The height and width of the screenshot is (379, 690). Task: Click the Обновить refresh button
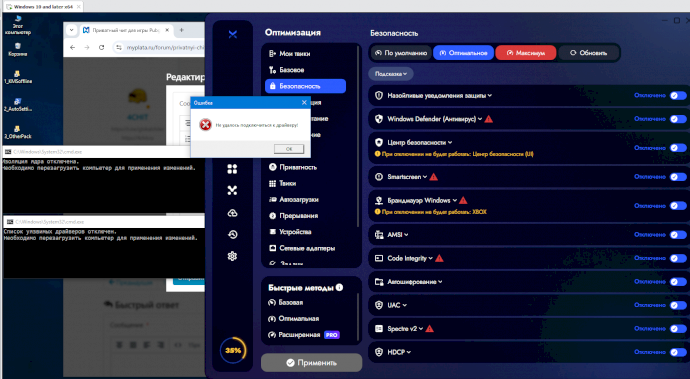coord(588,53)
